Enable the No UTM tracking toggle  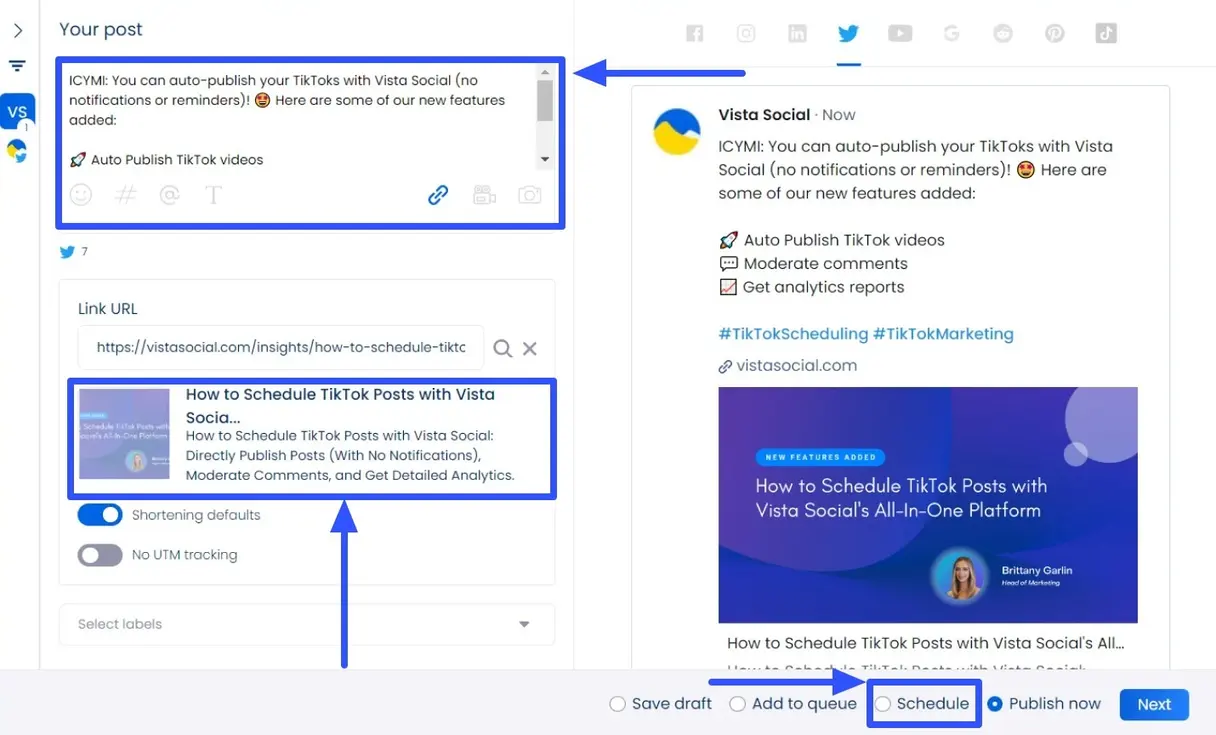(x=100, y=555)
